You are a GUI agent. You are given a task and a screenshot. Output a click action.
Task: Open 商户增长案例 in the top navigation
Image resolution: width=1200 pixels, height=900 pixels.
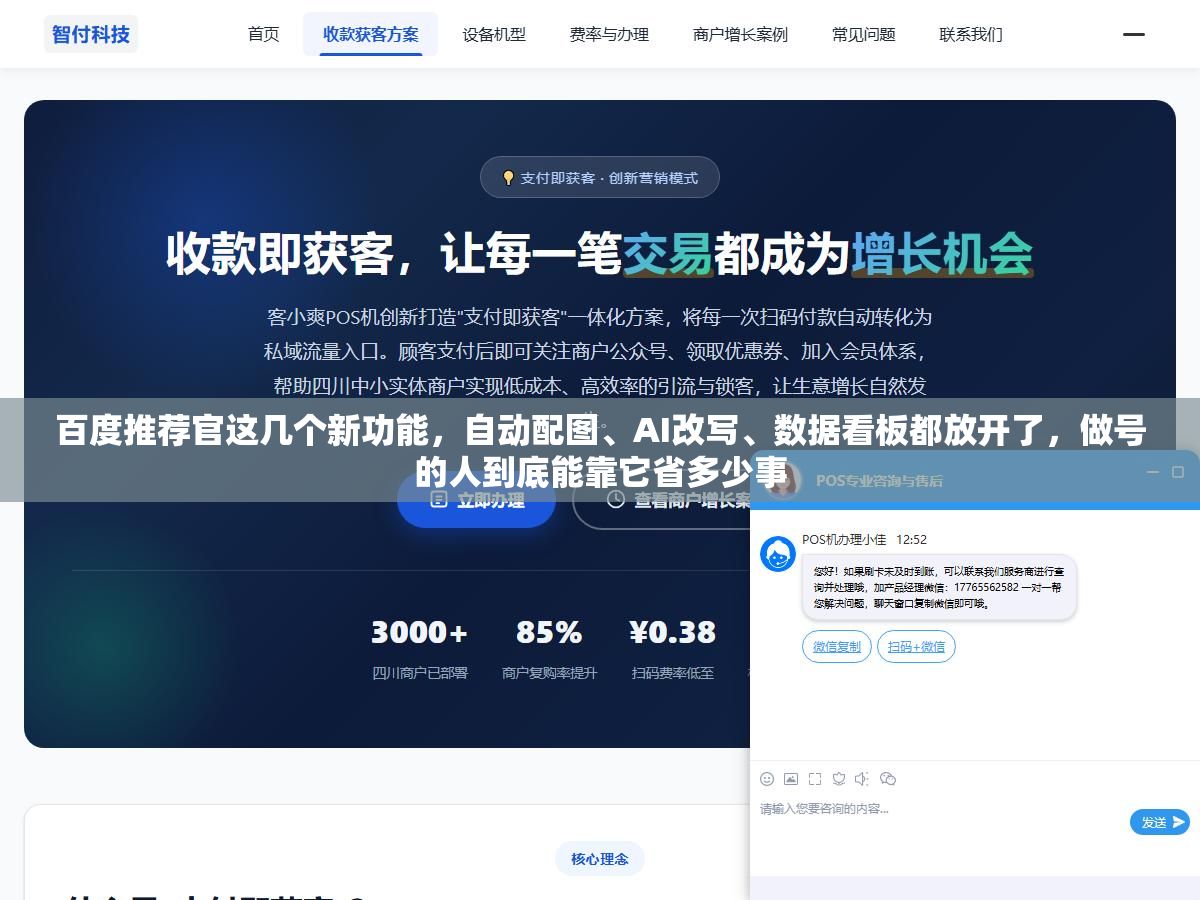(x=740, y=34)
